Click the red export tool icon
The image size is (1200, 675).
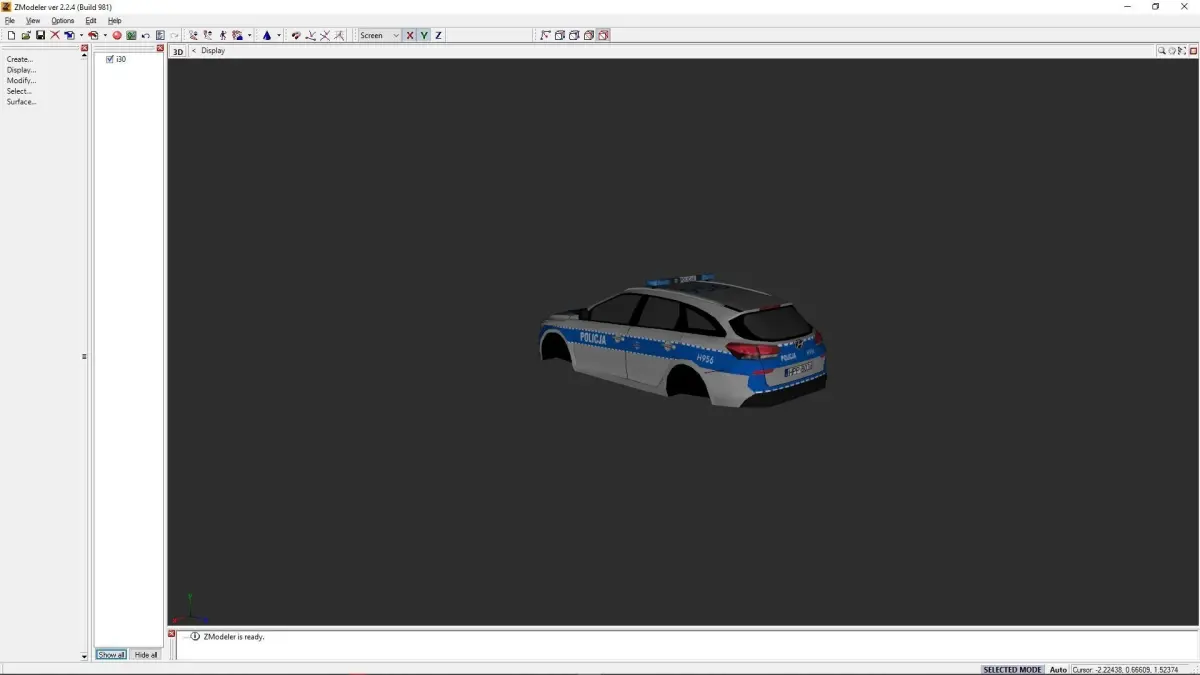click(93, 35)
